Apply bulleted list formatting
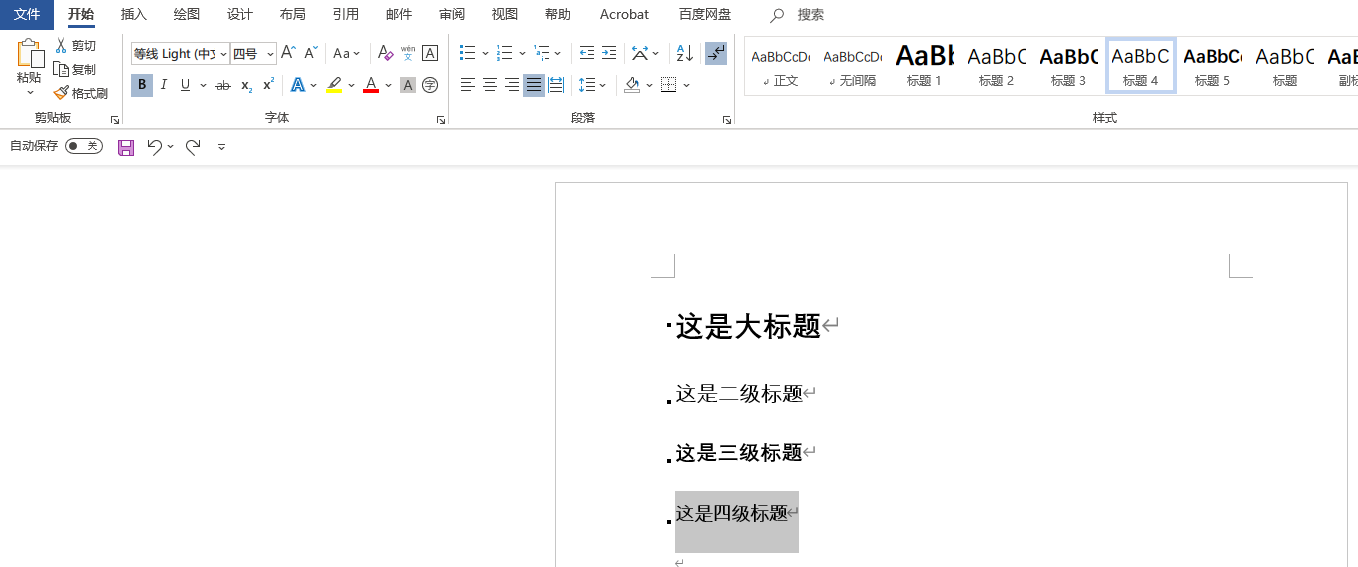Screen dimensions: 1358x567 (x=467, y=53)
